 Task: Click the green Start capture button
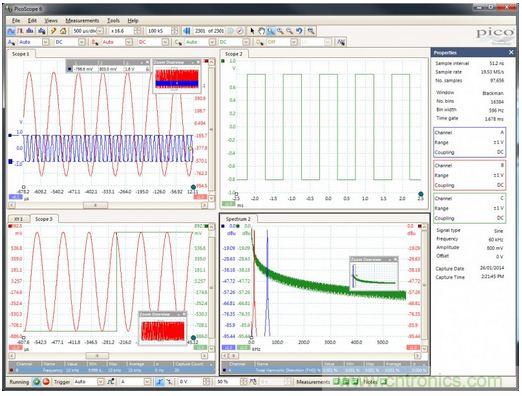tap(36, 382)
